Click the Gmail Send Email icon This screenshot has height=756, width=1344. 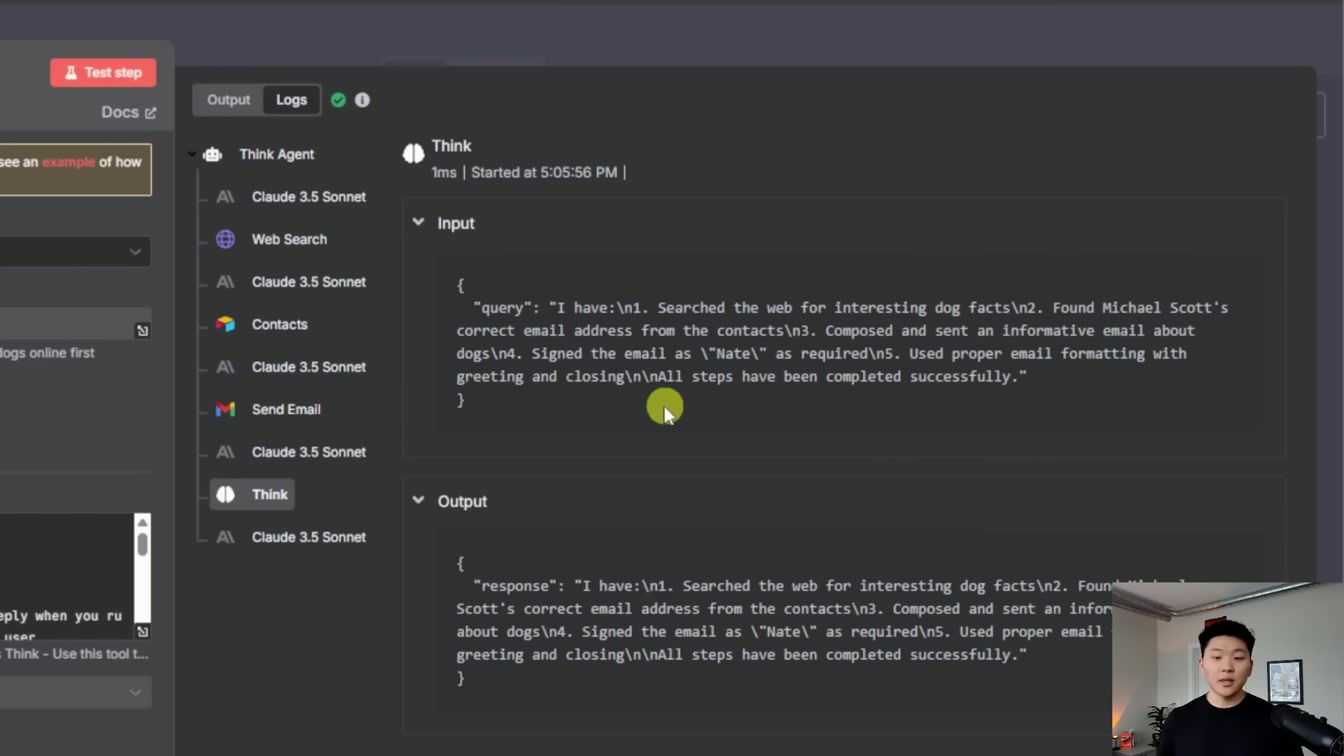point(226,409)
